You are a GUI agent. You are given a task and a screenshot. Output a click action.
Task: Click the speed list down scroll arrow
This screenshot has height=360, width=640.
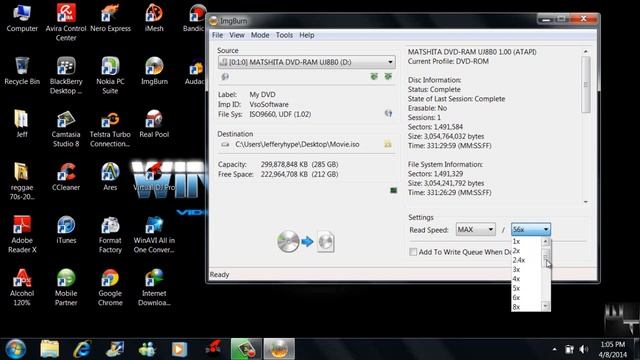pyautogui.click(x=546, y=307)
